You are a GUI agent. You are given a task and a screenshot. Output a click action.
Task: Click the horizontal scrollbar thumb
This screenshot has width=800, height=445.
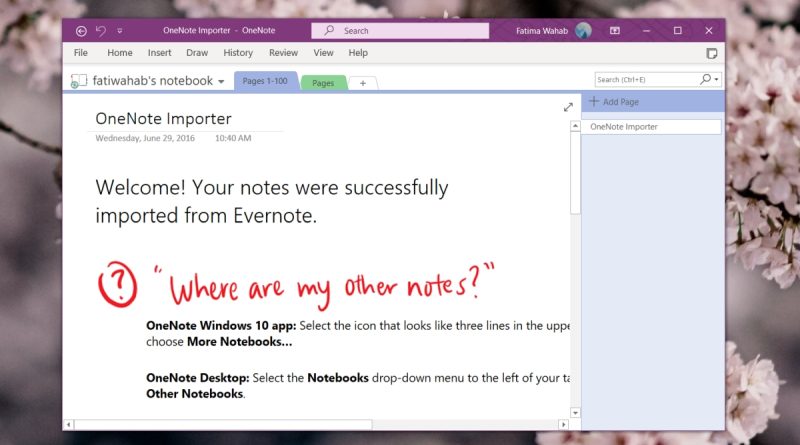[x=223, y=424]
